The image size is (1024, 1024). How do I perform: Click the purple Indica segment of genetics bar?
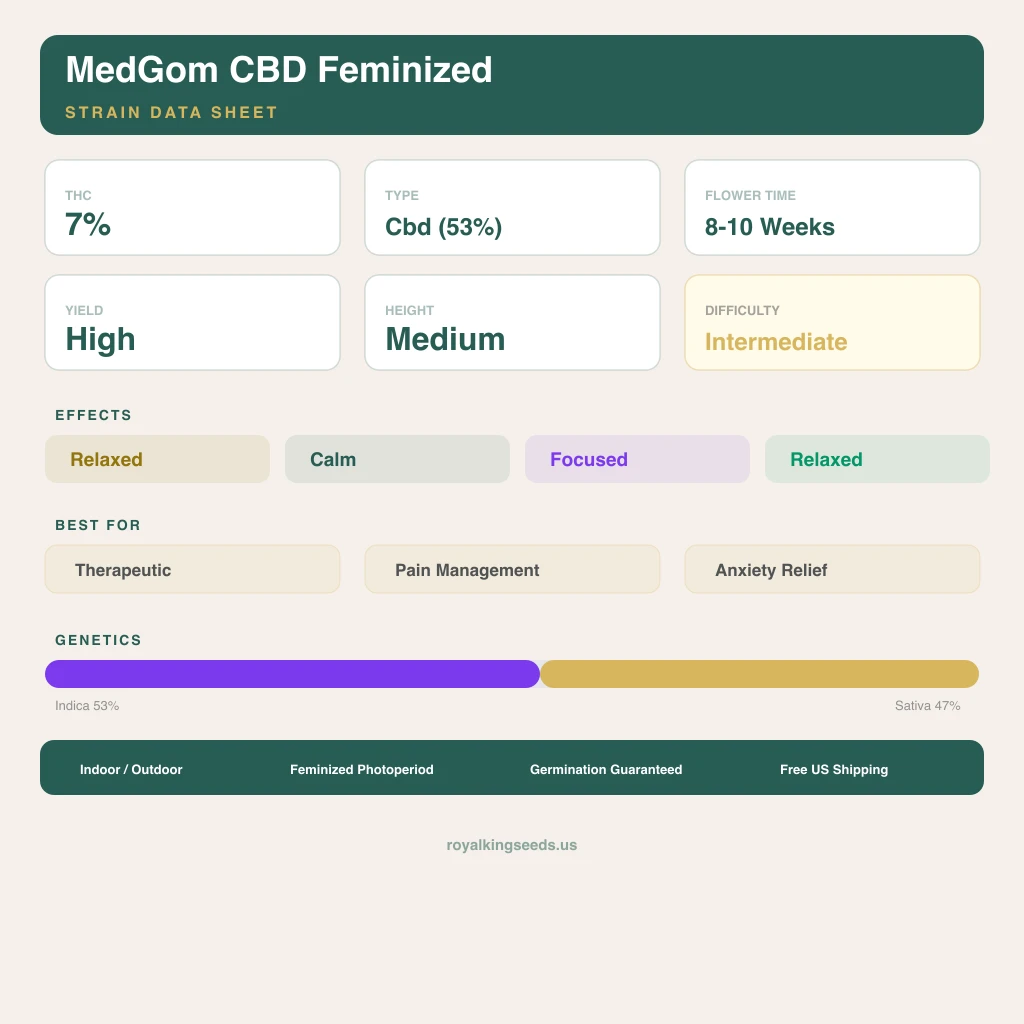pyautogui.click(x=292, y=674)
